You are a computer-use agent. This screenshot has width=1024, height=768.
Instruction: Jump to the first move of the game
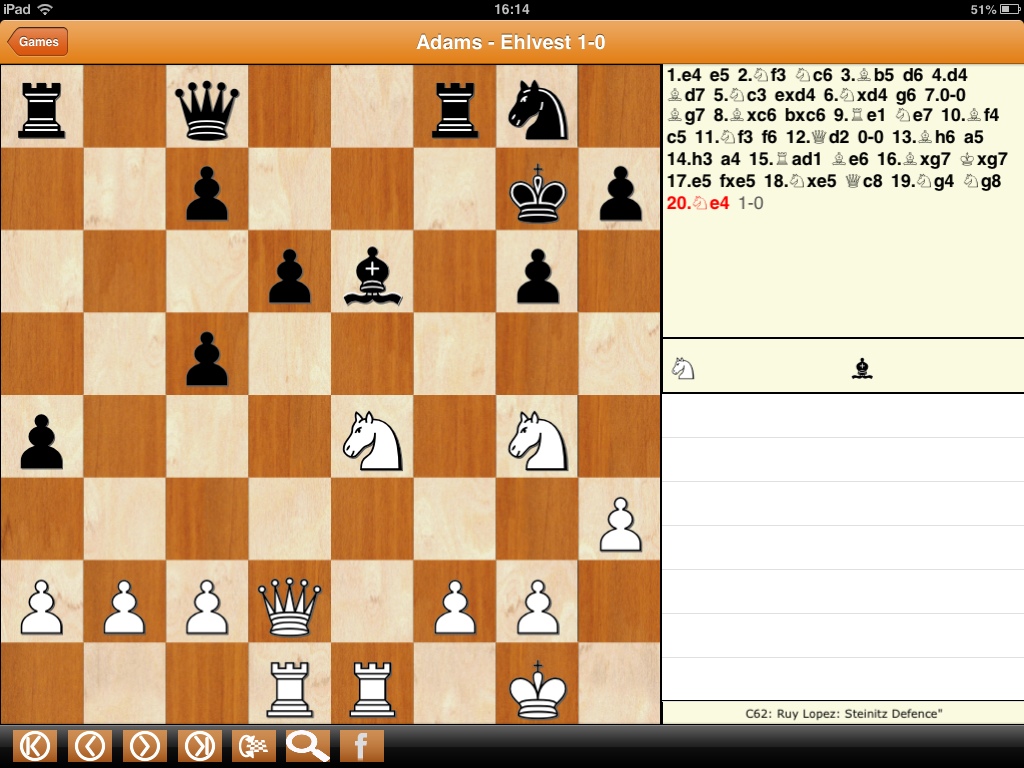point(35,746)
